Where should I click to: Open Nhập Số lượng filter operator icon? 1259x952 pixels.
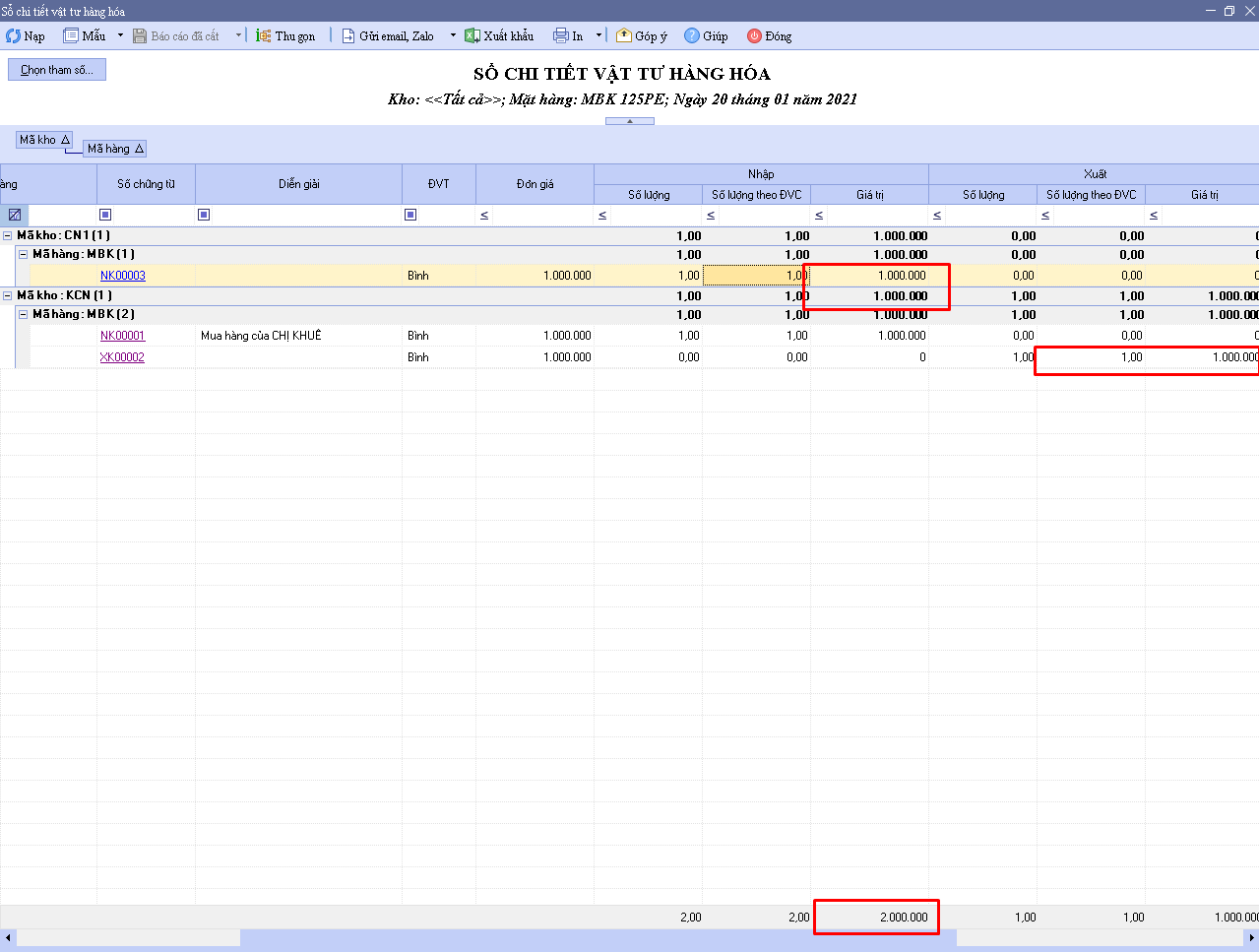[602, 215]
